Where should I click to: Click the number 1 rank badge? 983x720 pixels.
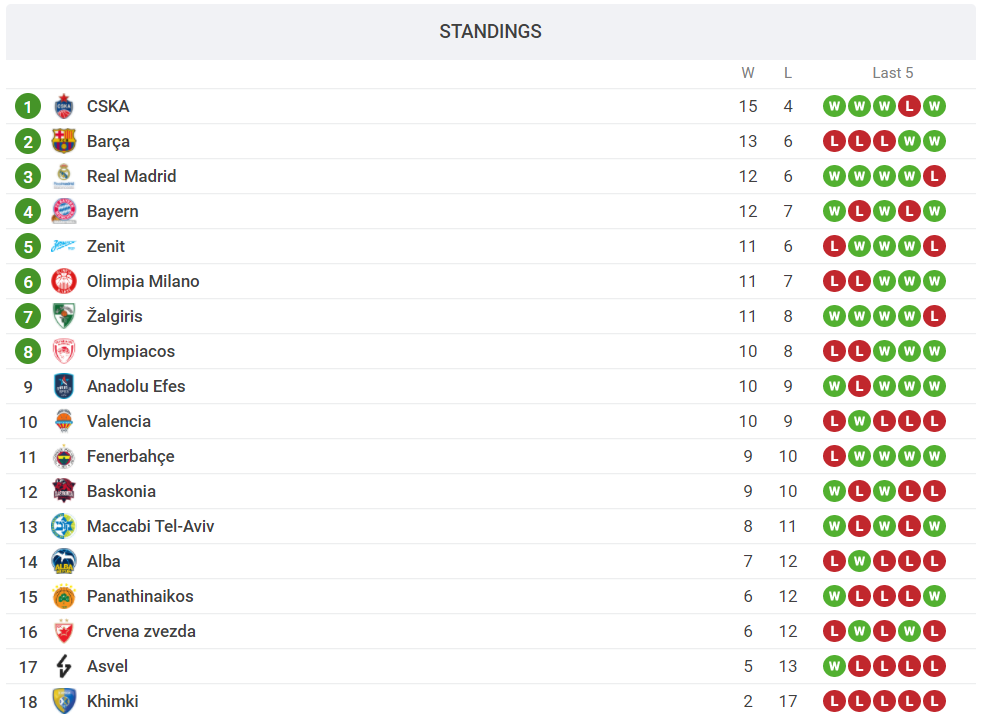(28, 106)
